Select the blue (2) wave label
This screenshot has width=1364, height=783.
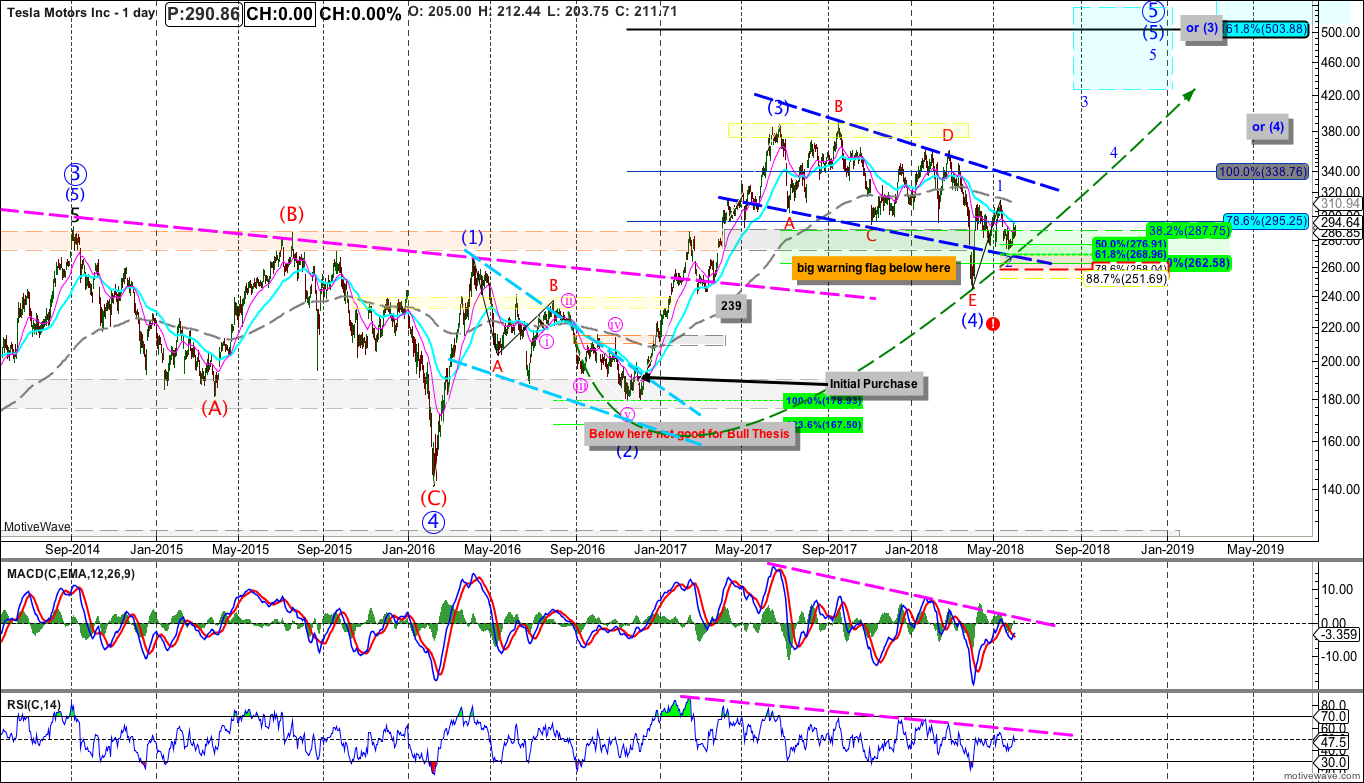coord(627,451)
